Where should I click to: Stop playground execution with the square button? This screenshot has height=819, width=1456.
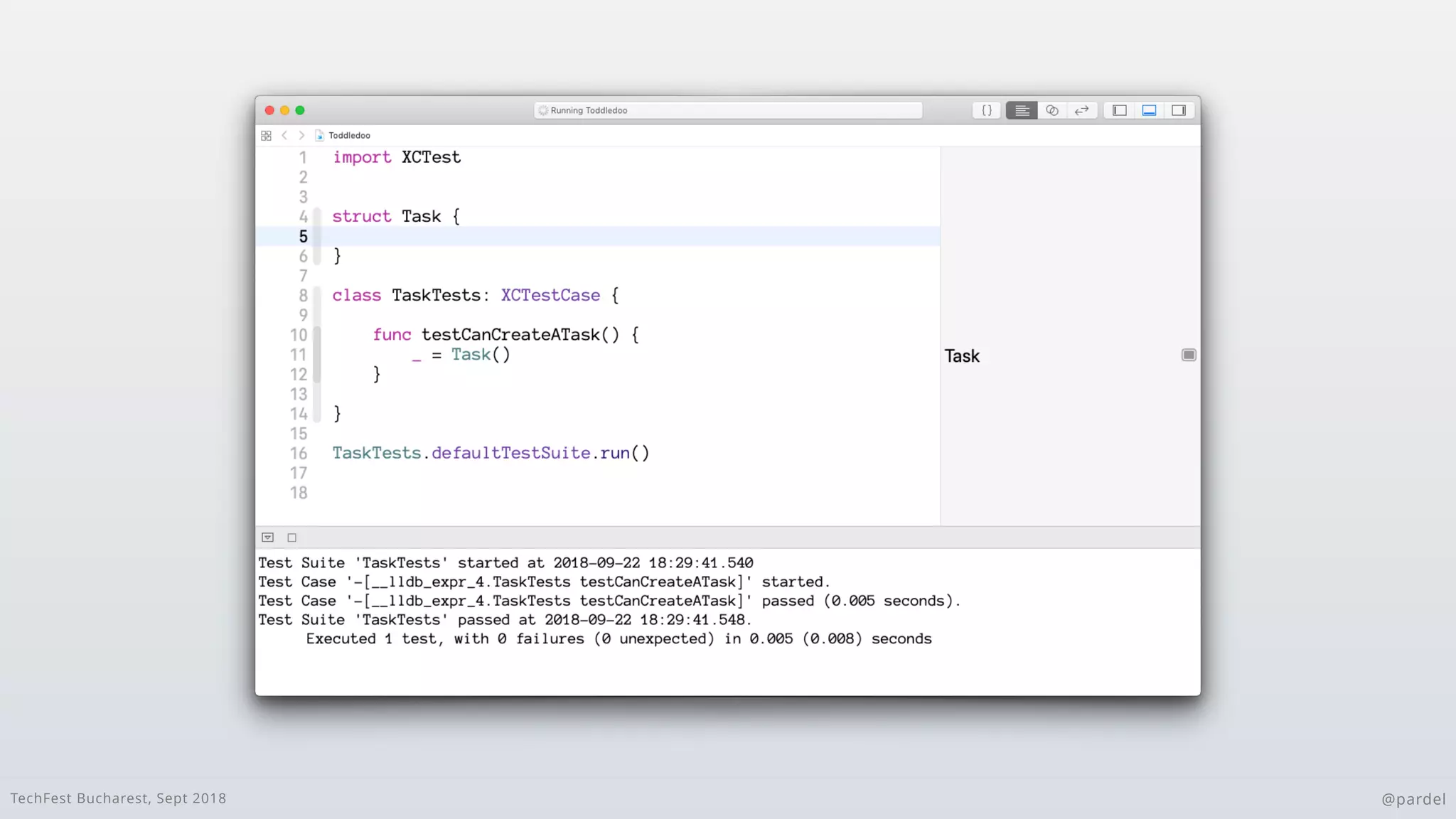pyautogui.click(x=291, y=537)
